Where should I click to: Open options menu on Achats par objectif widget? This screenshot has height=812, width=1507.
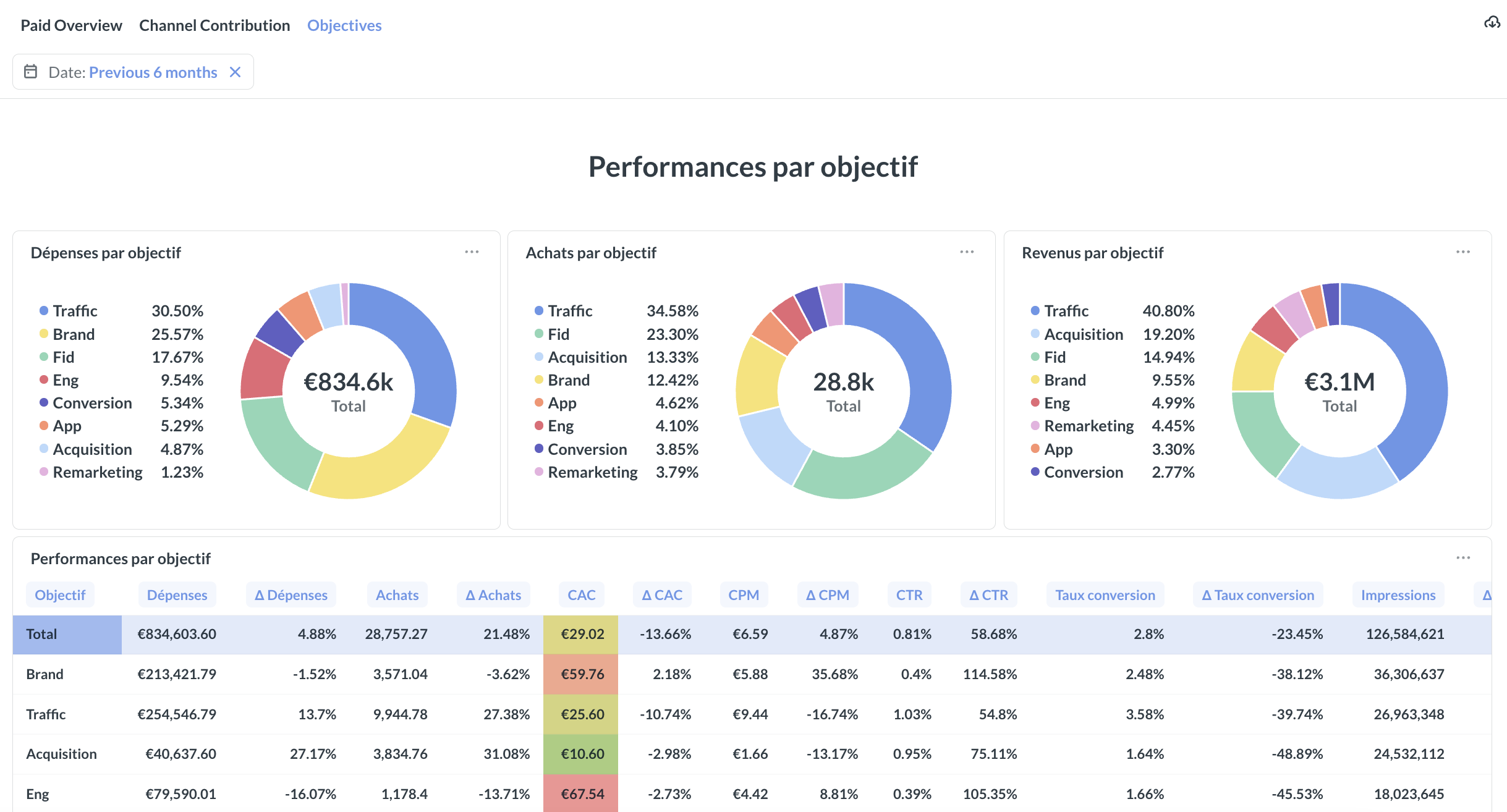(x=967, y=252)
